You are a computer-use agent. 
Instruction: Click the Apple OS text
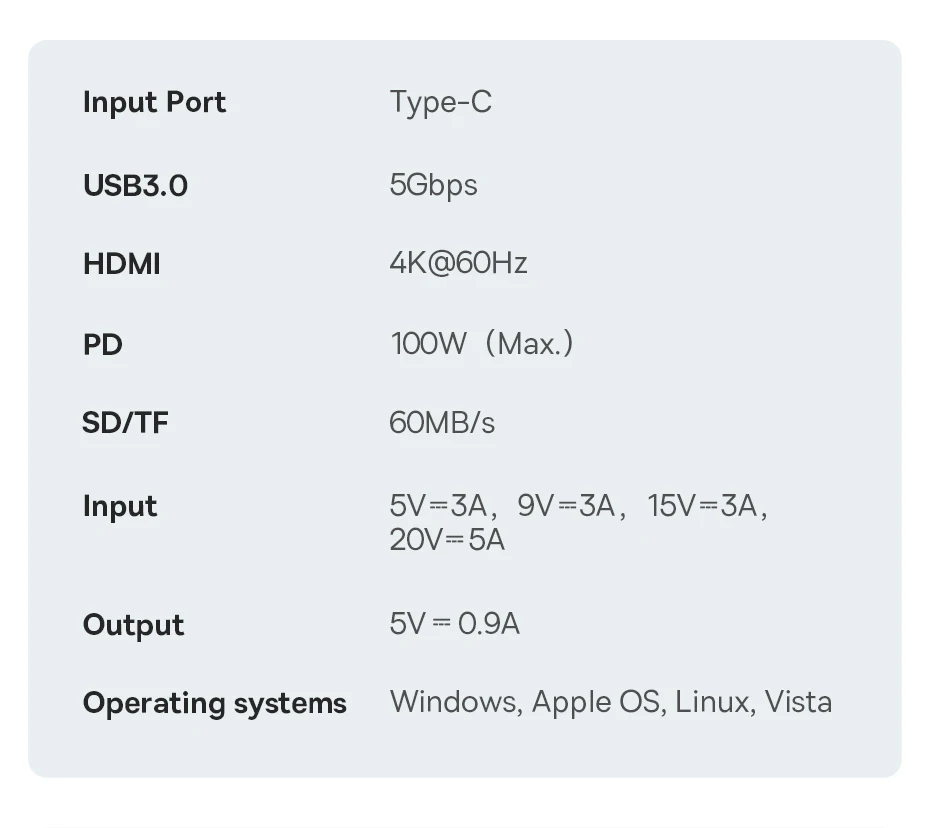(x=596, y=702)
